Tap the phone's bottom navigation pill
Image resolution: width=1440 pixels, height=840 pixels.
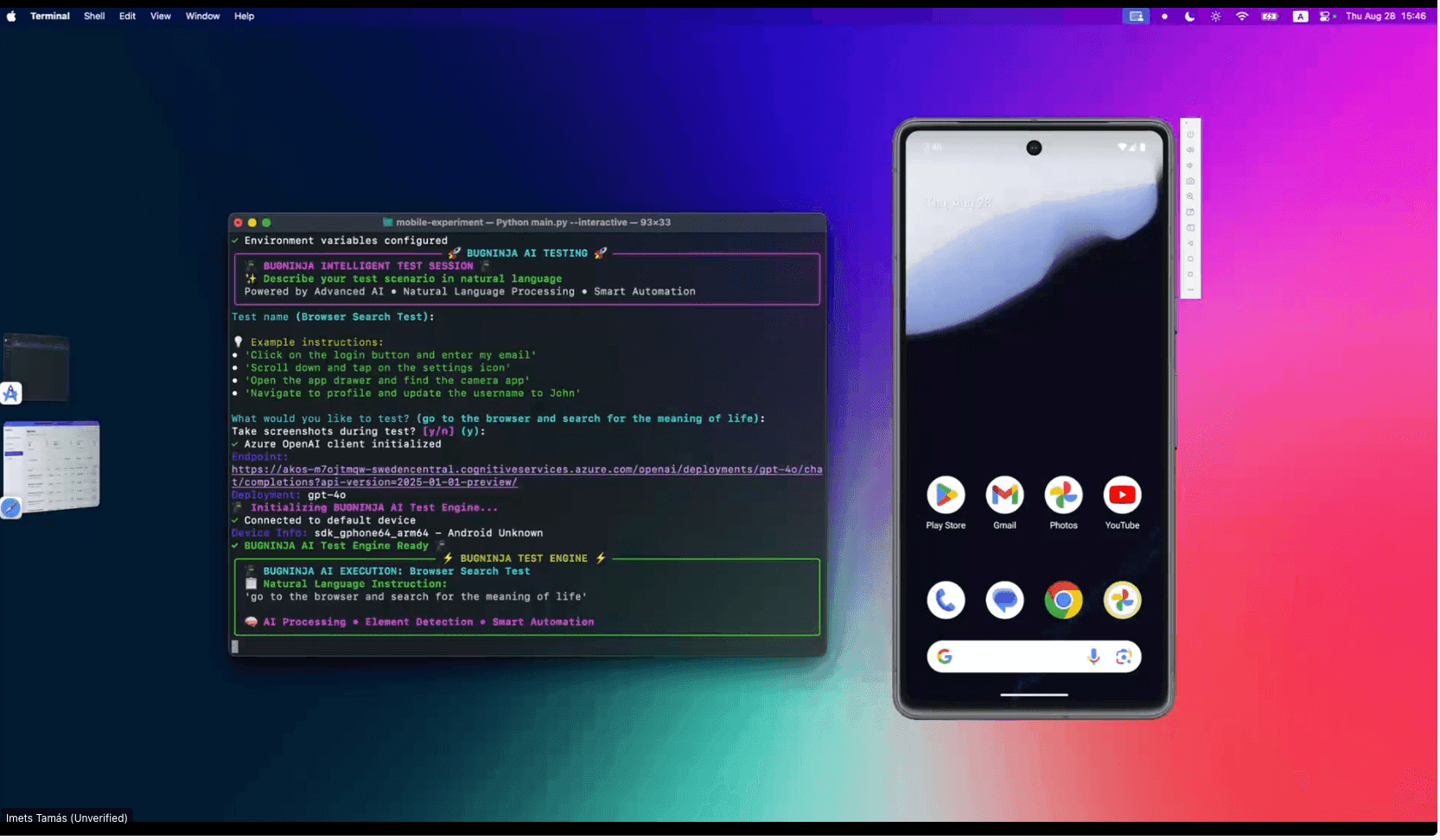click(1035, 696)
